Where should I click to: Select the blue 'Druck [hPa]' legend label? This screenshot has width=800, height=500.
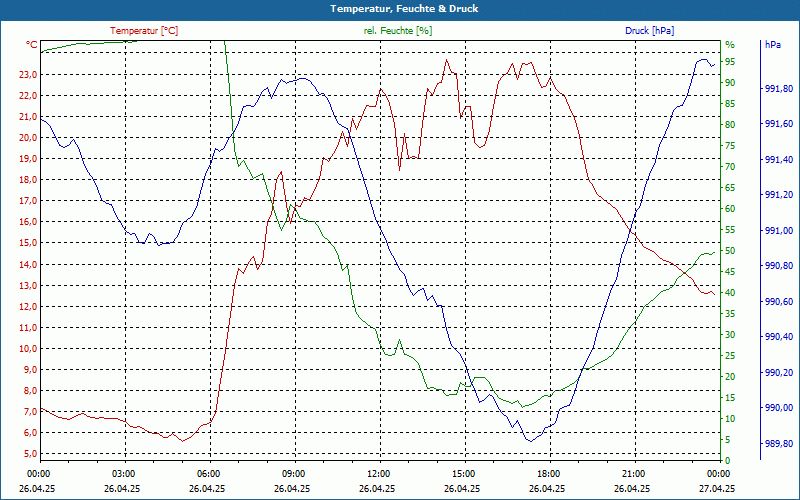pyautogui.click(x=649, y=31)
